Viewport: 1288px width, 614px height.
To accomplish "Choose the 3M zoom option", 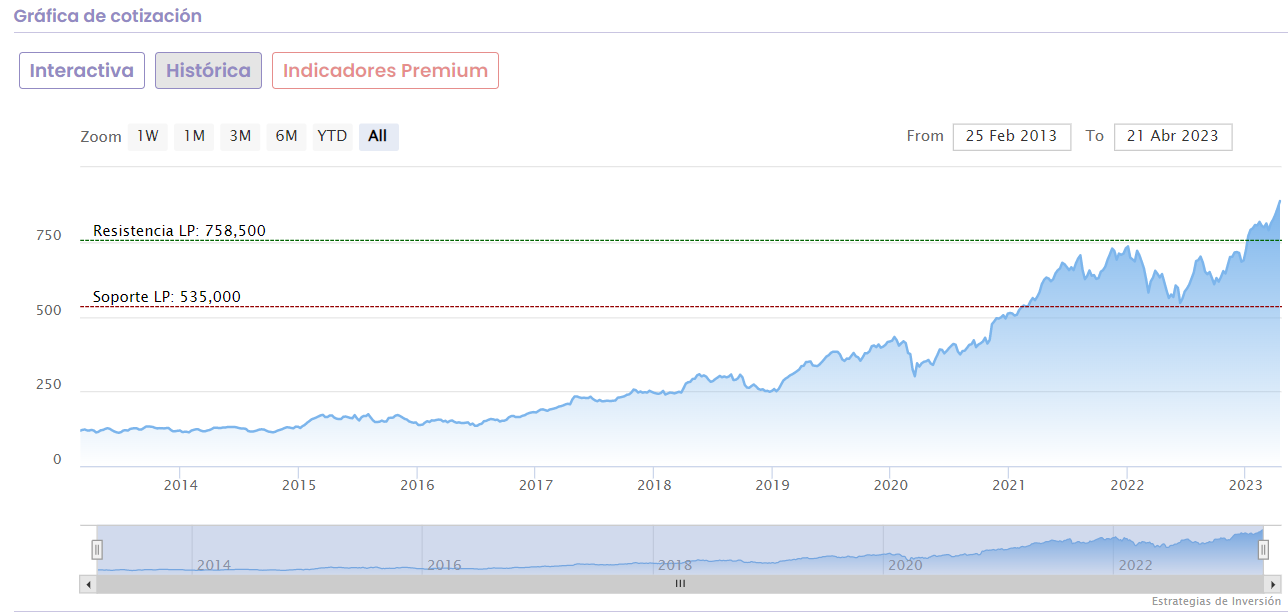I will coord(240,136).
